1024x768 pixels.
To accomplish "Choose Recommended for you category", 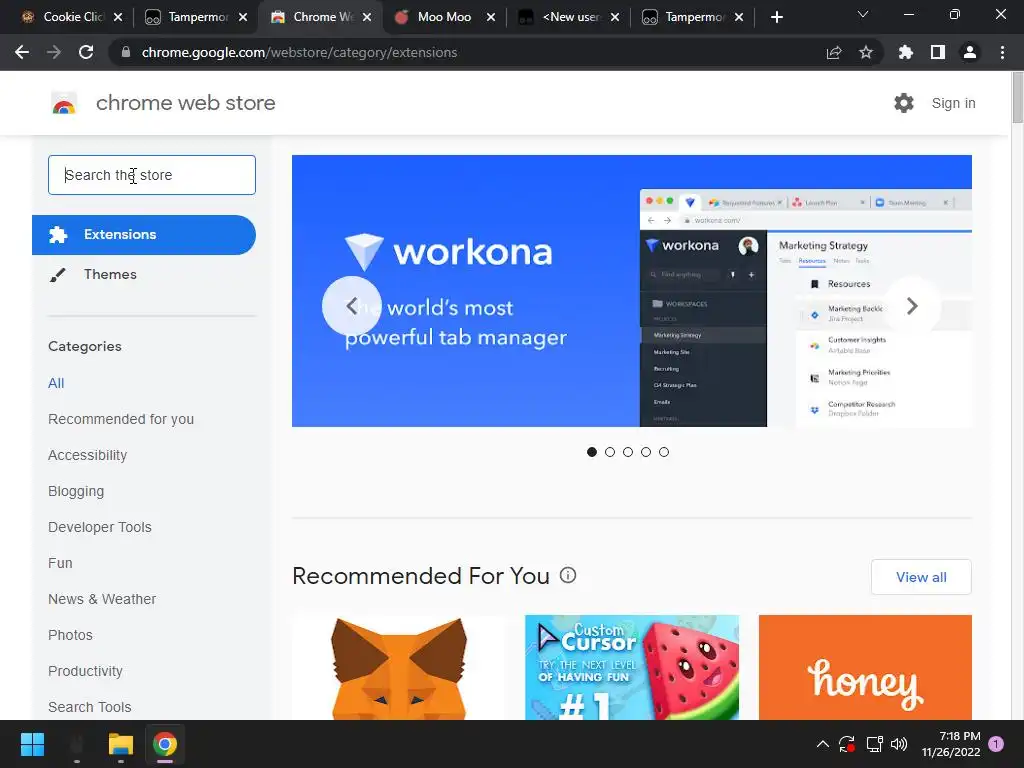I will [x=121, y=419].
